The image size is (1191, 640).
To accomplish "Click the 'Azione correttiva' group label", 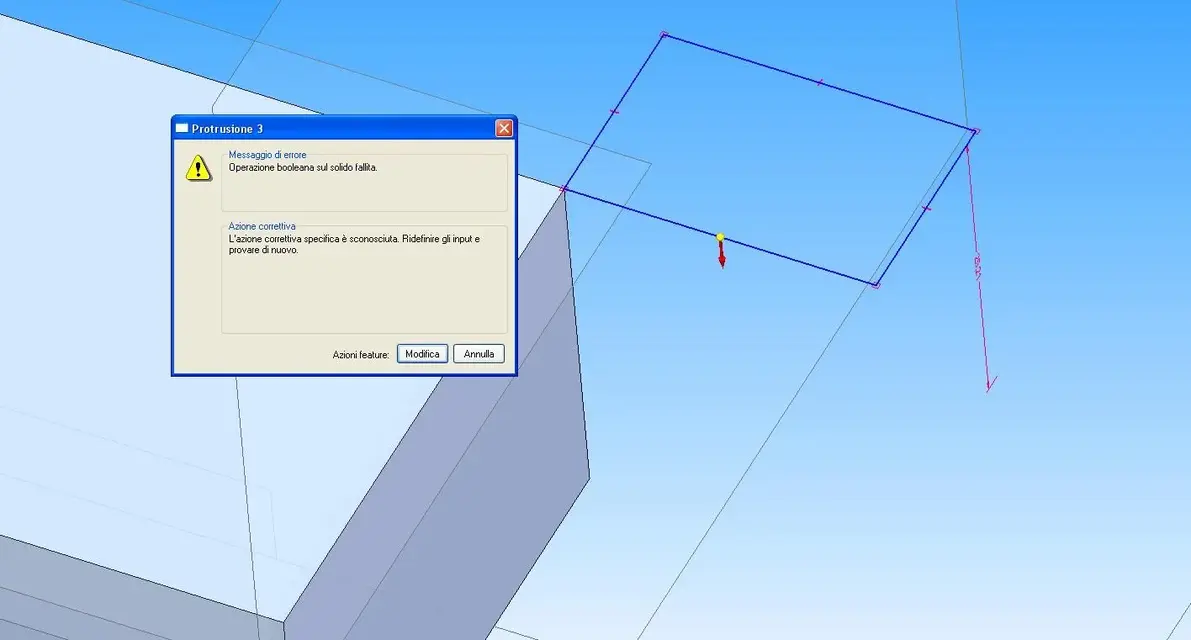I will tap(262, 226).
